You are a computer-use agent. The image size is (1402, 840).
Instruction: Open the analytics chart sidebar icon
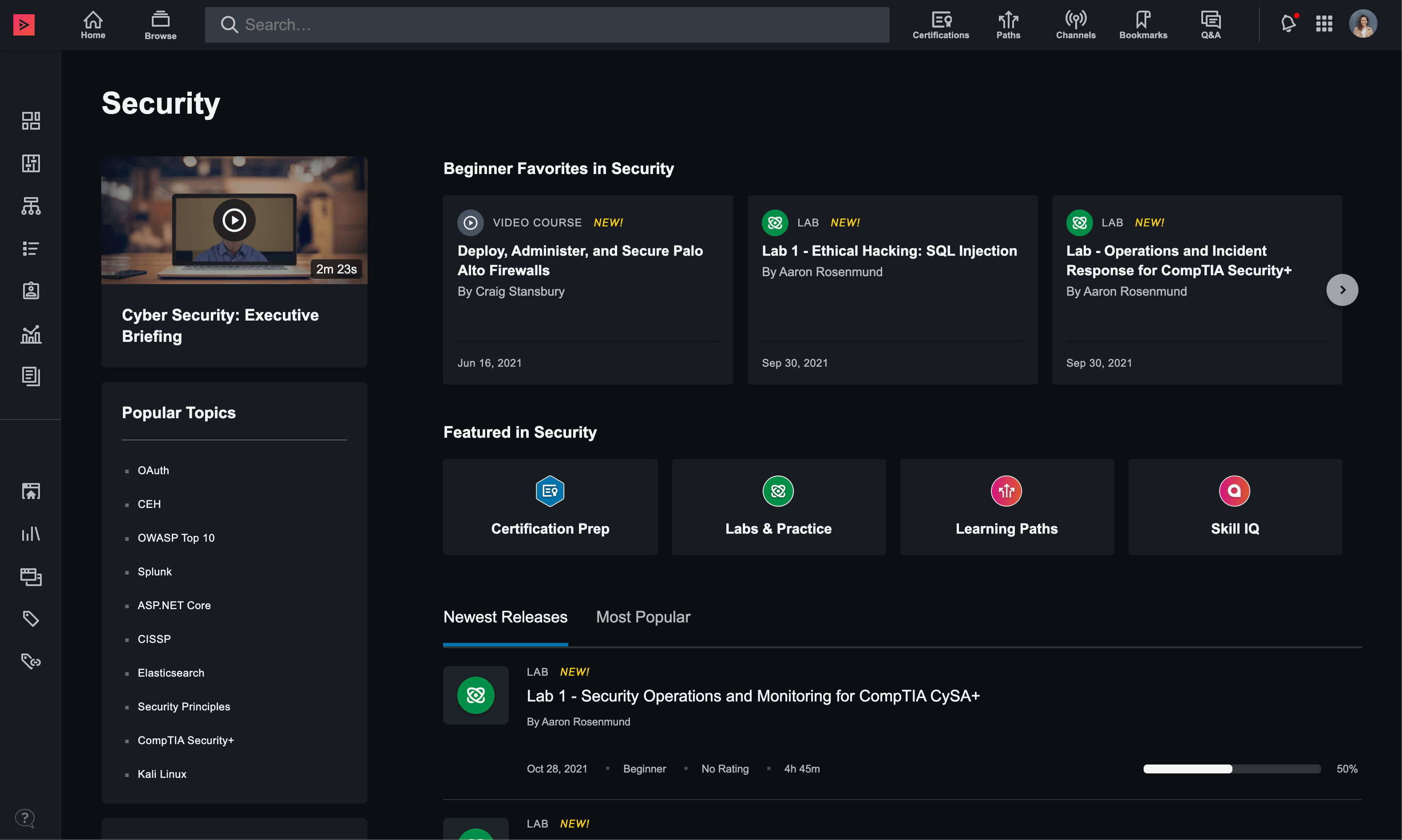(x=31, y=334)
